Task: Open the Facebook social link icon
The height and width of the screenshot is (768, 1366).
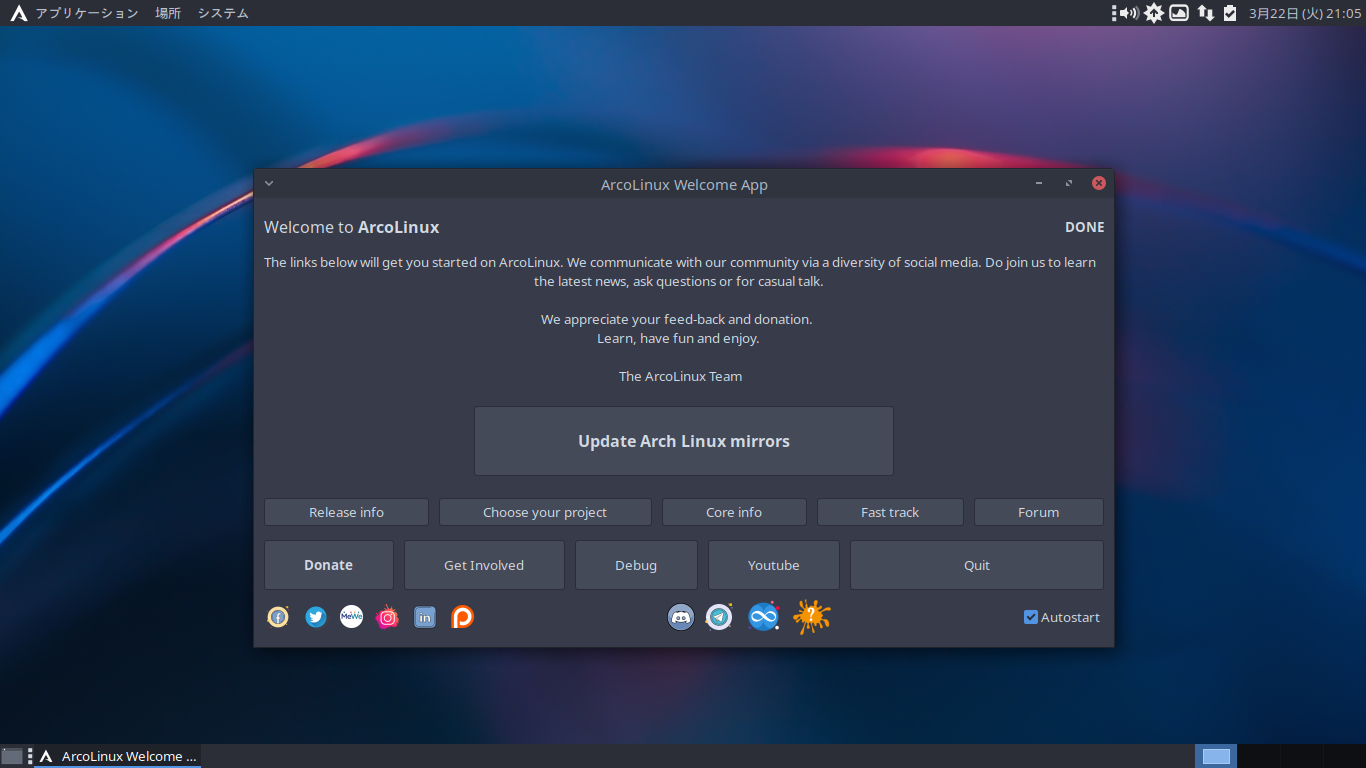Action: pos(278,617)
